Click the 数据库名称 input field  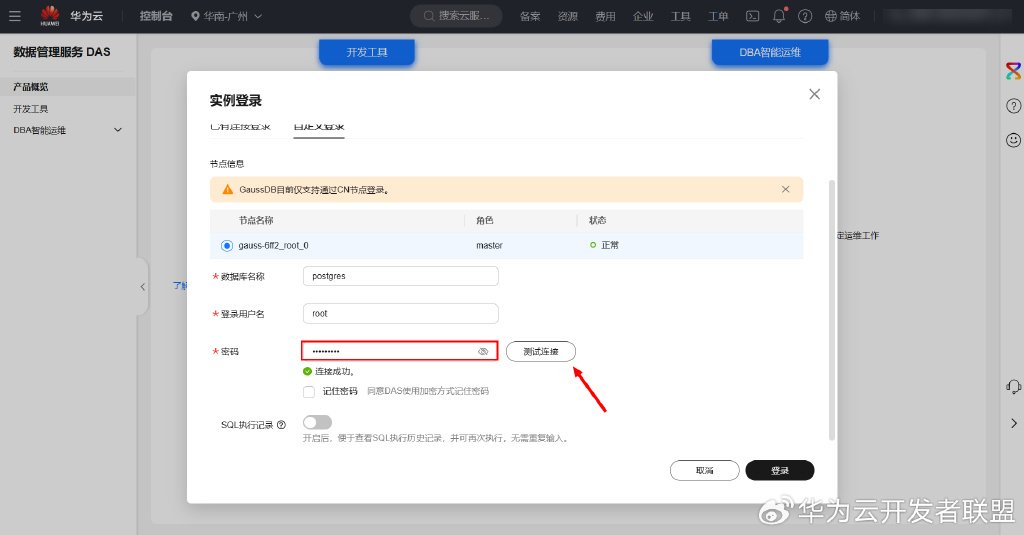(x=400, y=276)
